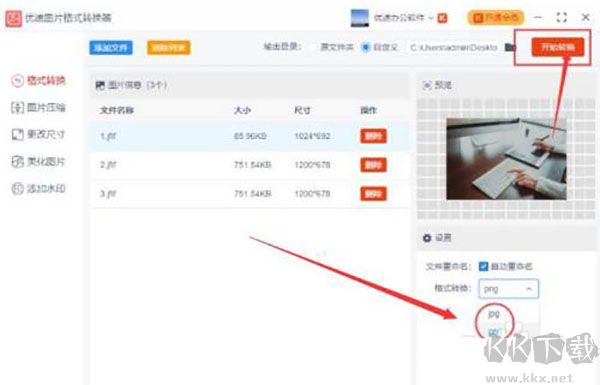600x385 pixels.
Task: Click the 设置 gear icon
Action: (x=427, y=238)
